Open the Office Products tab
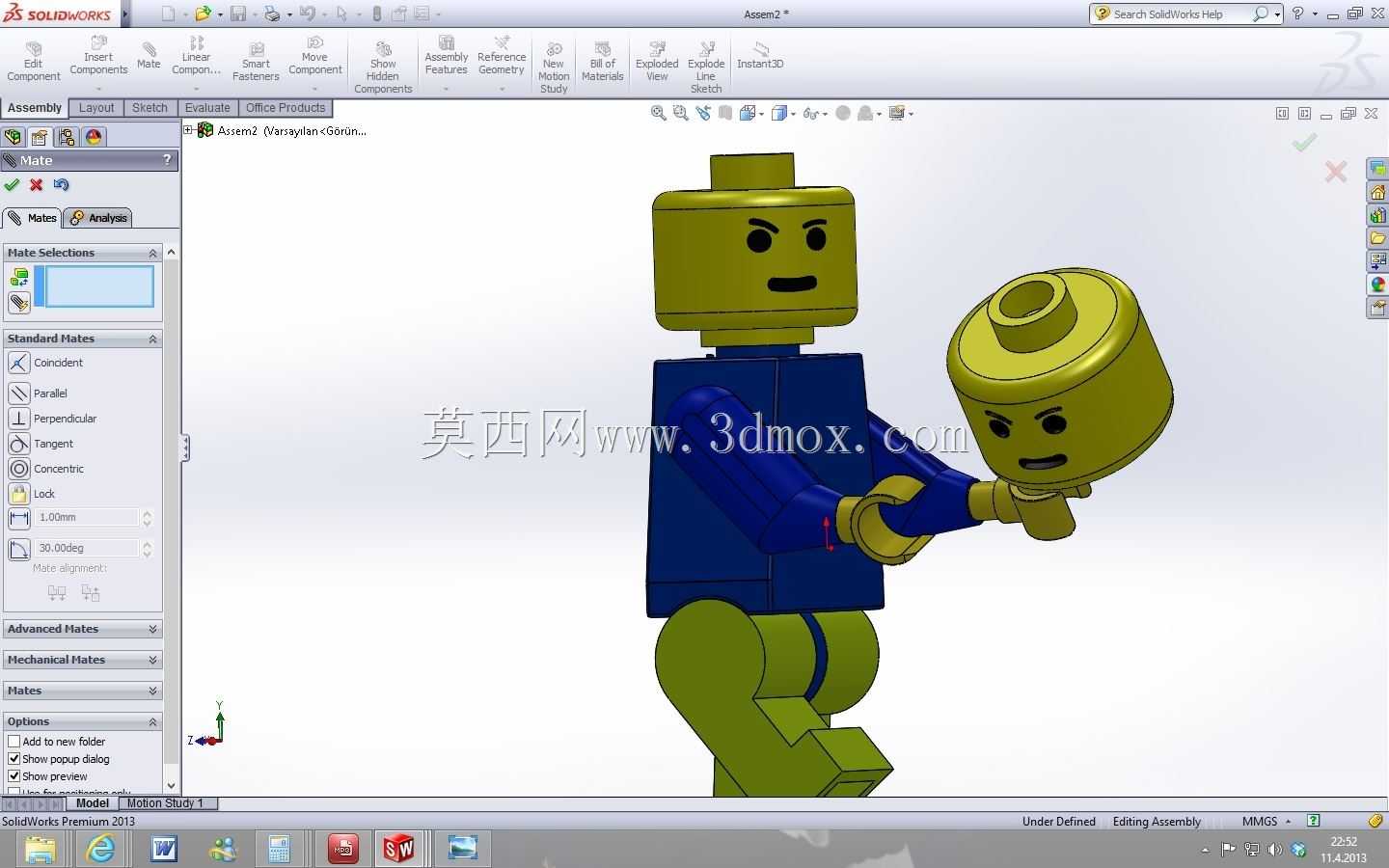The height and width of the screenshot is (868, 1389). pos(286,108)
